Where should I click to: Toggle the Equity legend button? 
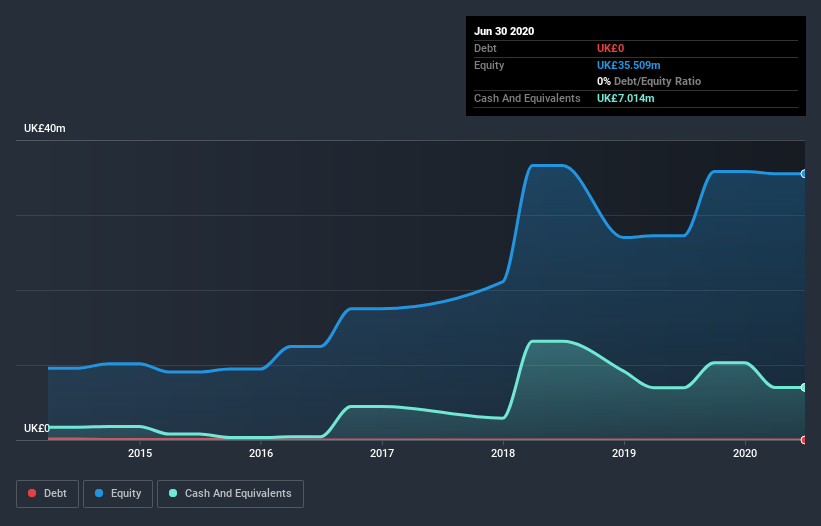[x=118, y=494]
